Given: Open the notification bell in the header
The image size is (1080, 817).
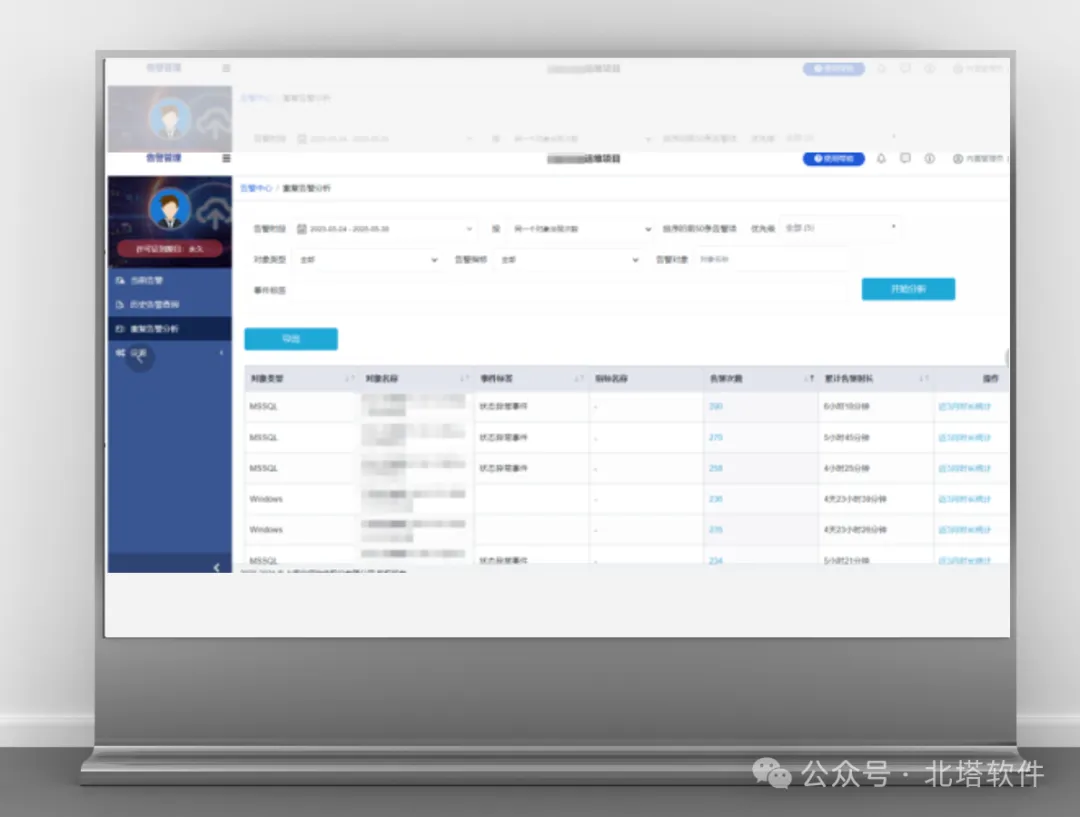Looking at the screenshot, I should [881, 158].
